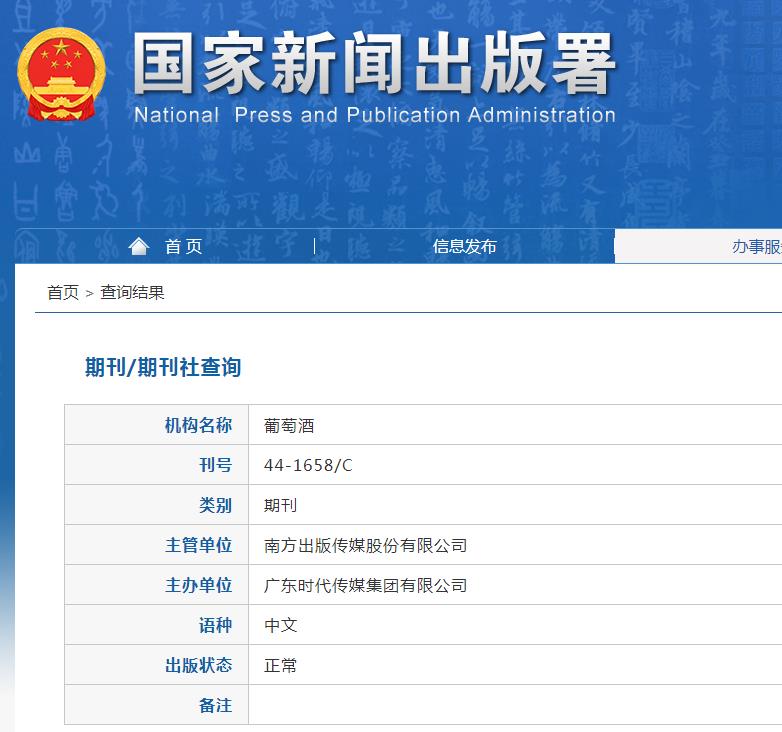Click the 中文 language value
The image size is (782, 732).
coord(280,626)
